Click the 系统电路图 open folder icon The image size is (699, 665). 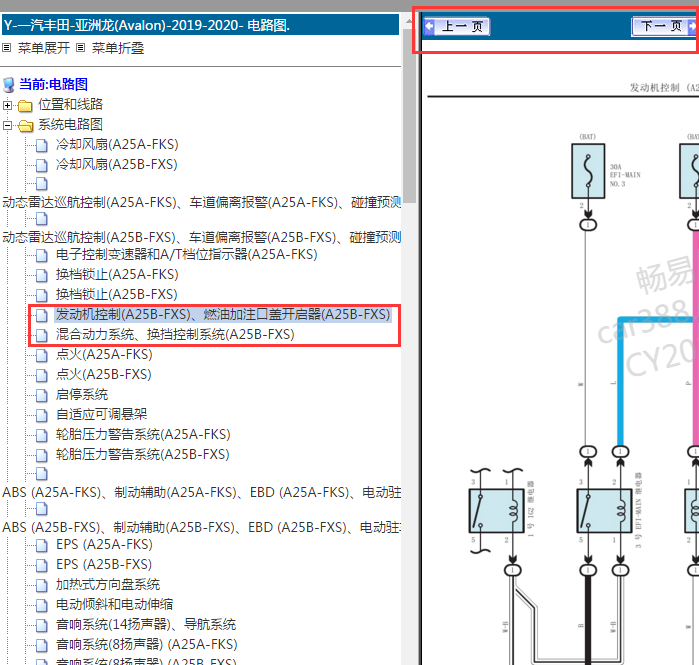(25, 126)
